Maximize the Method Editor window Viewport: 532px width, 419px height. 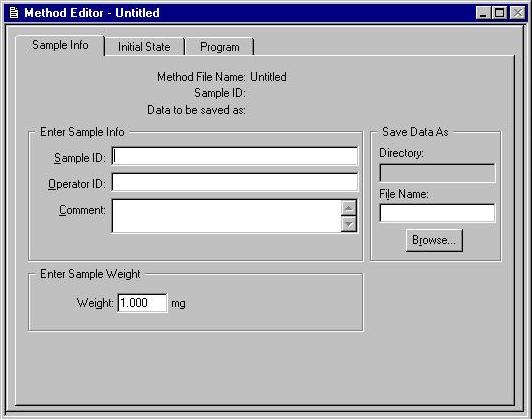(500, 13)
